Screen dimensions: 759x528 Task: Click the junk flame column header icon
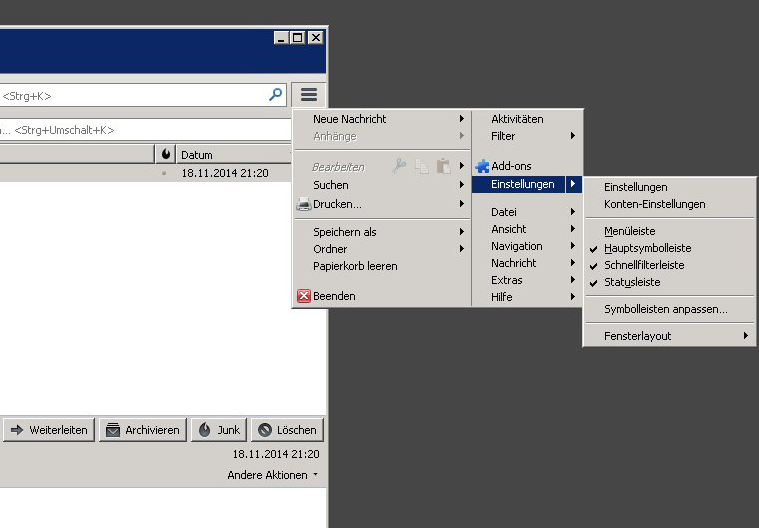(x=165, y=155)
